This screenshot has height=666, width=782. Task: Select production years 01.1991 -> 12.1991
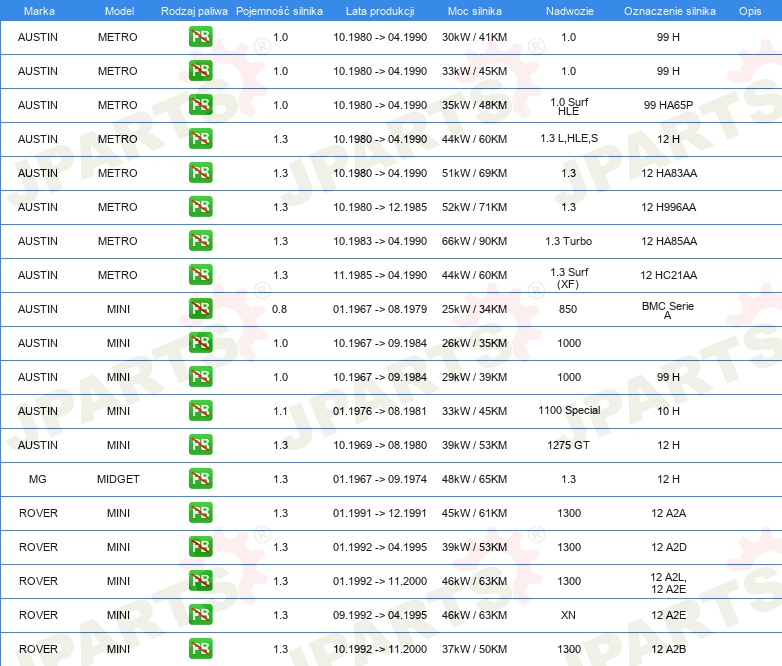click(380, 513)
